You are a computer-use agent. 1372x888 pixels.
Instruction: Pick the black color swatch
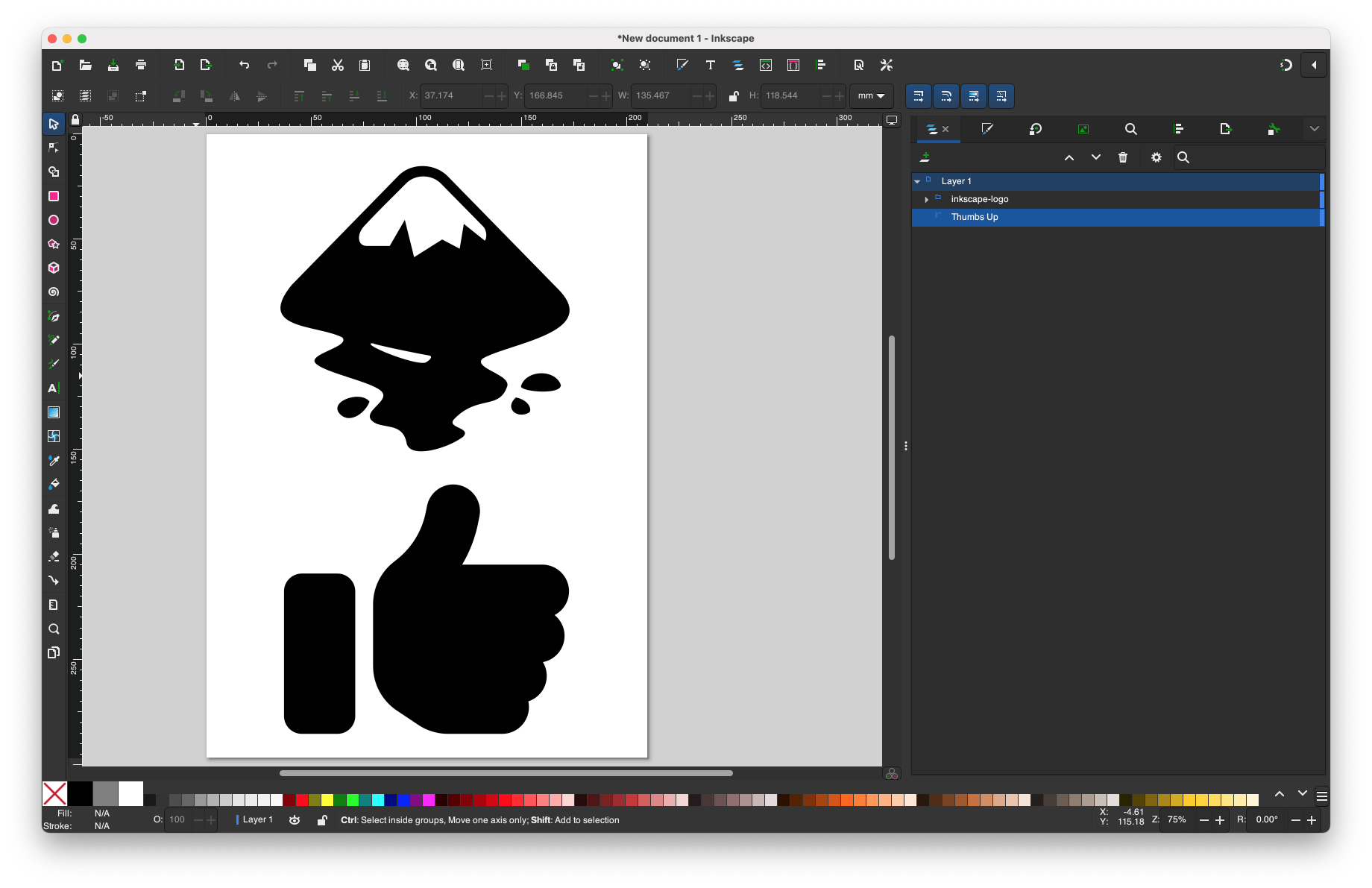click(x=81, y=794)
